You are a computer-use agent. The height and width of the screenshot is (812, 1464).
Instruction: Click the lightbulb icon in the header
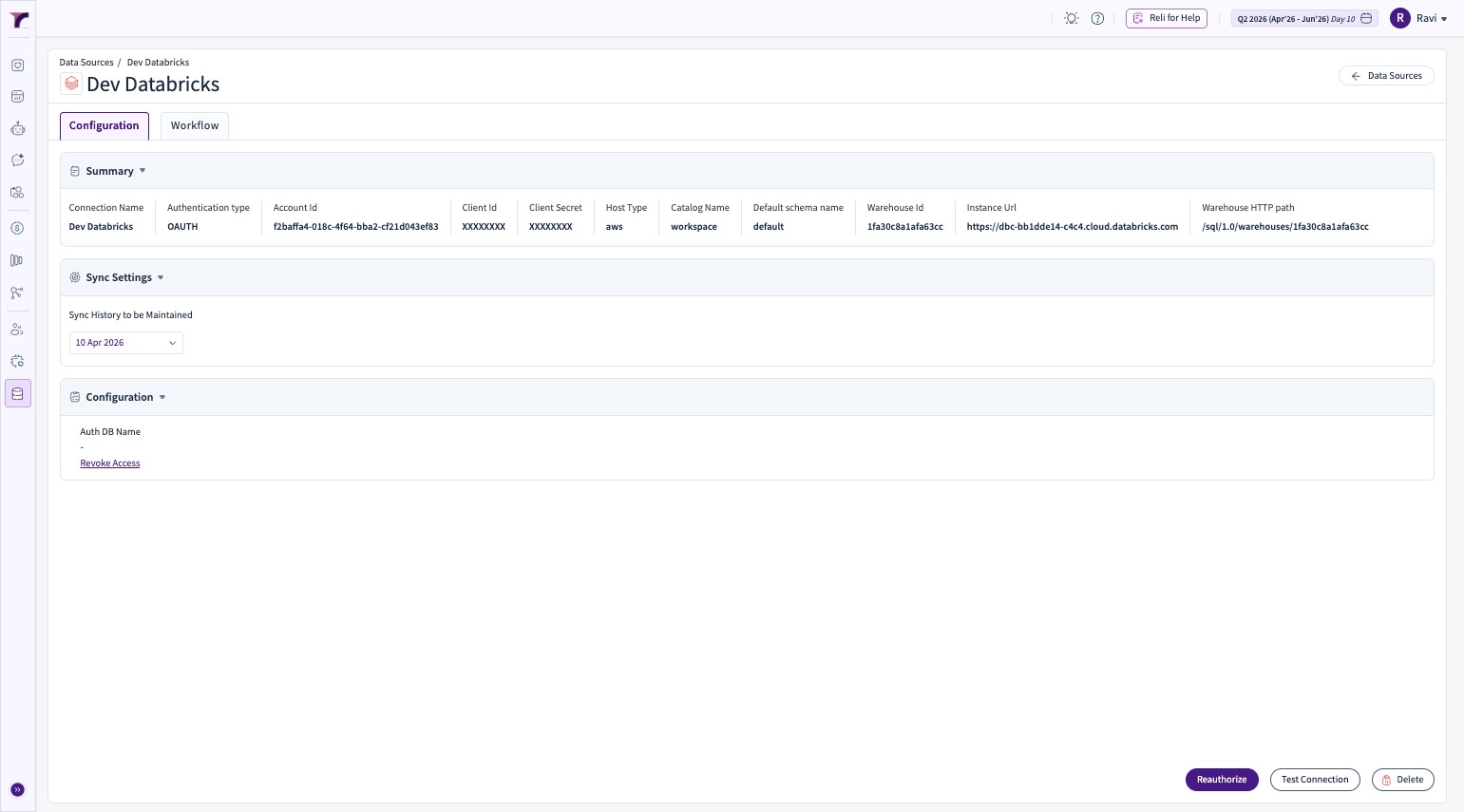pyautogui.click(x=1072, y=18)
